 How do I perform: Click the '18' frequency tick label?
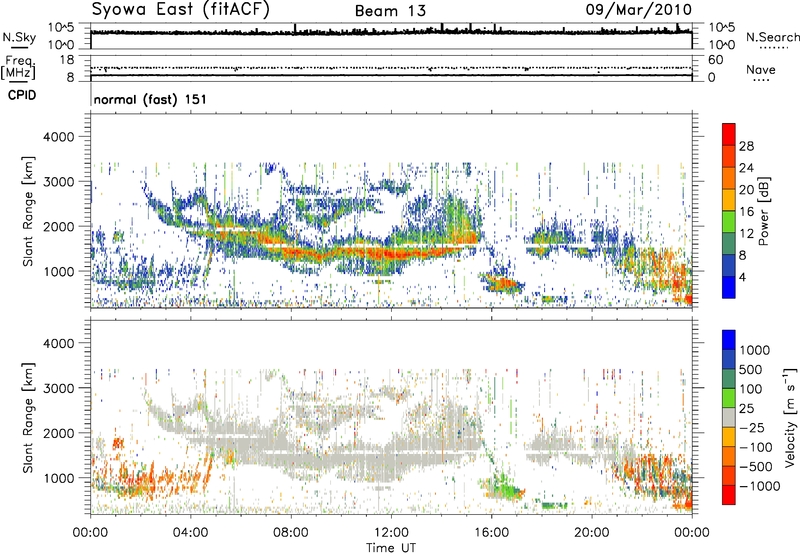(x=67, y=60)
